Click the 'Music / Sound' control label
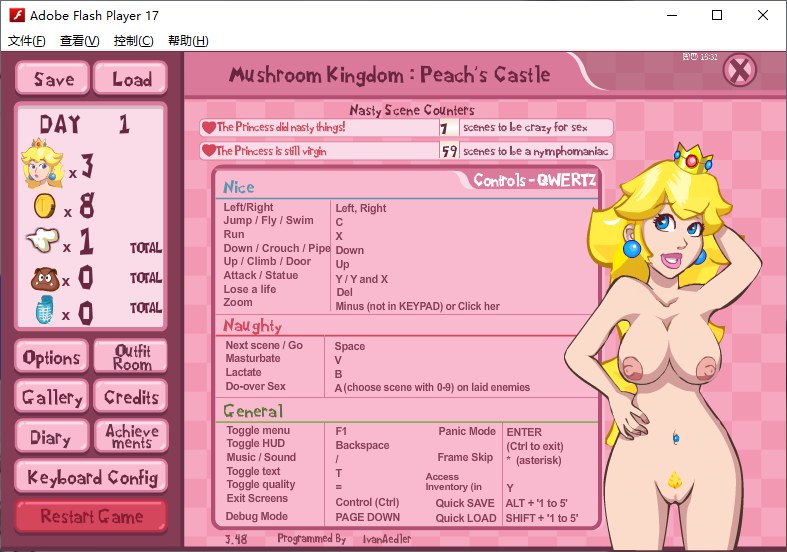Image resolution: width=787 pixels, height=552 pixels. tap(261, 457)
